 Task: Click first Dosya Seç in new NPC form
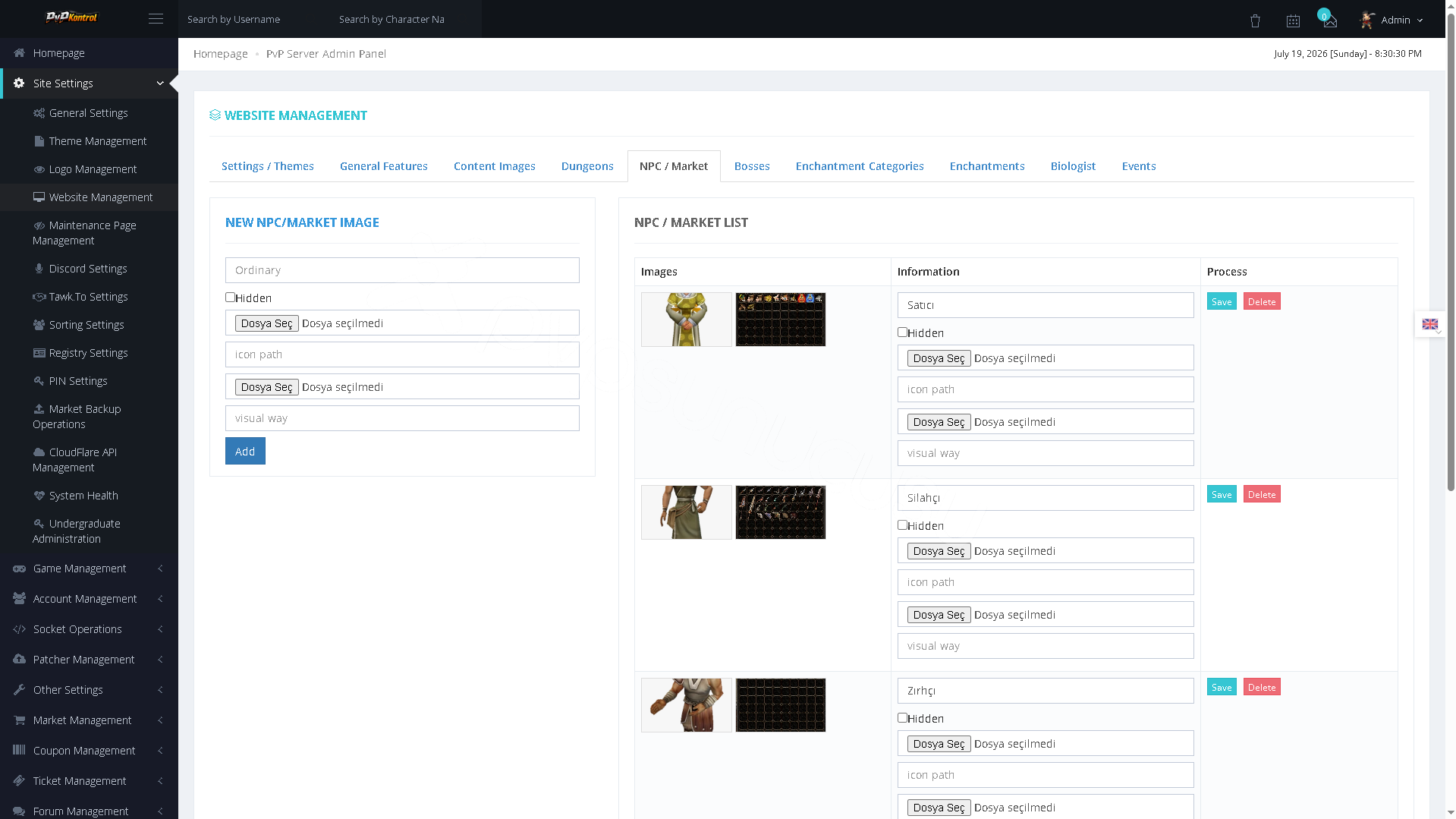pyautogui.click(x=267, y=323)
